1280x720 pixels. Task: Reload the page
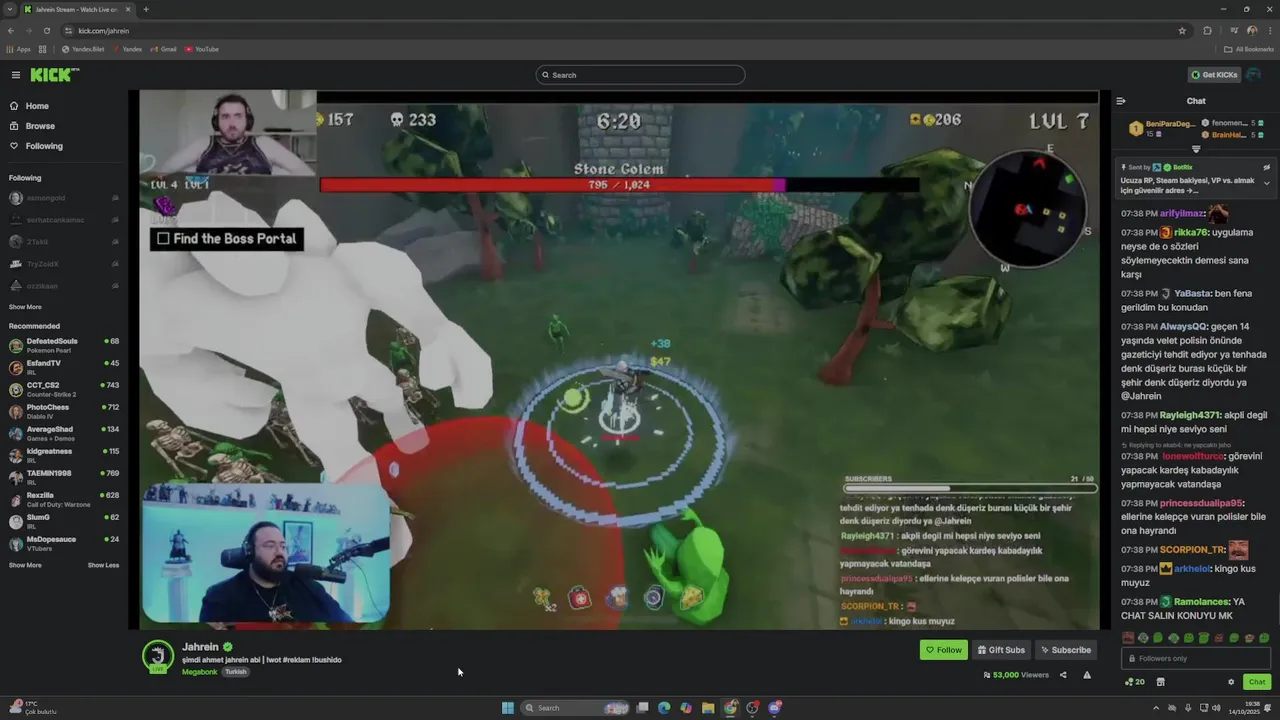tap(46, 30)
